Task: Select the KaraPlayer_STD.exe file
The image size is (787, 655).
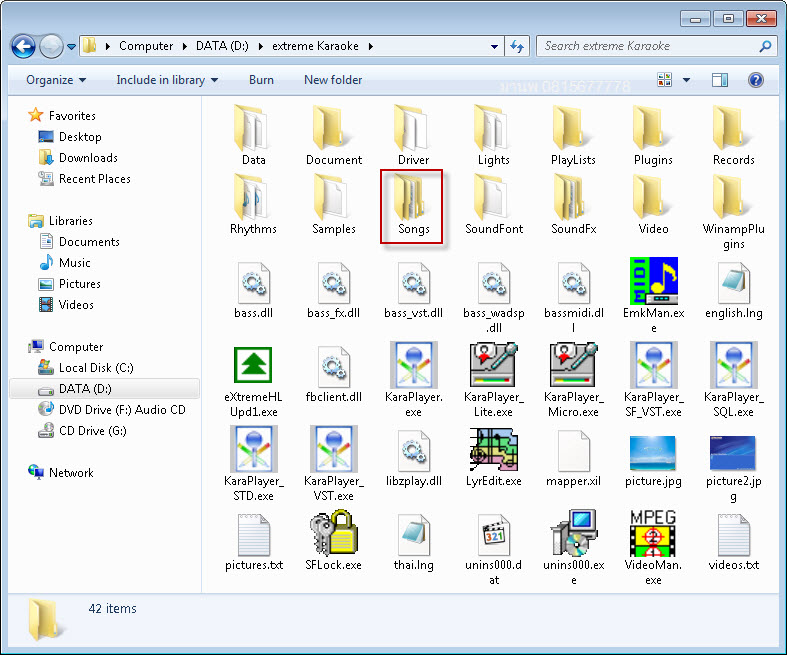Action: point(253,464)
